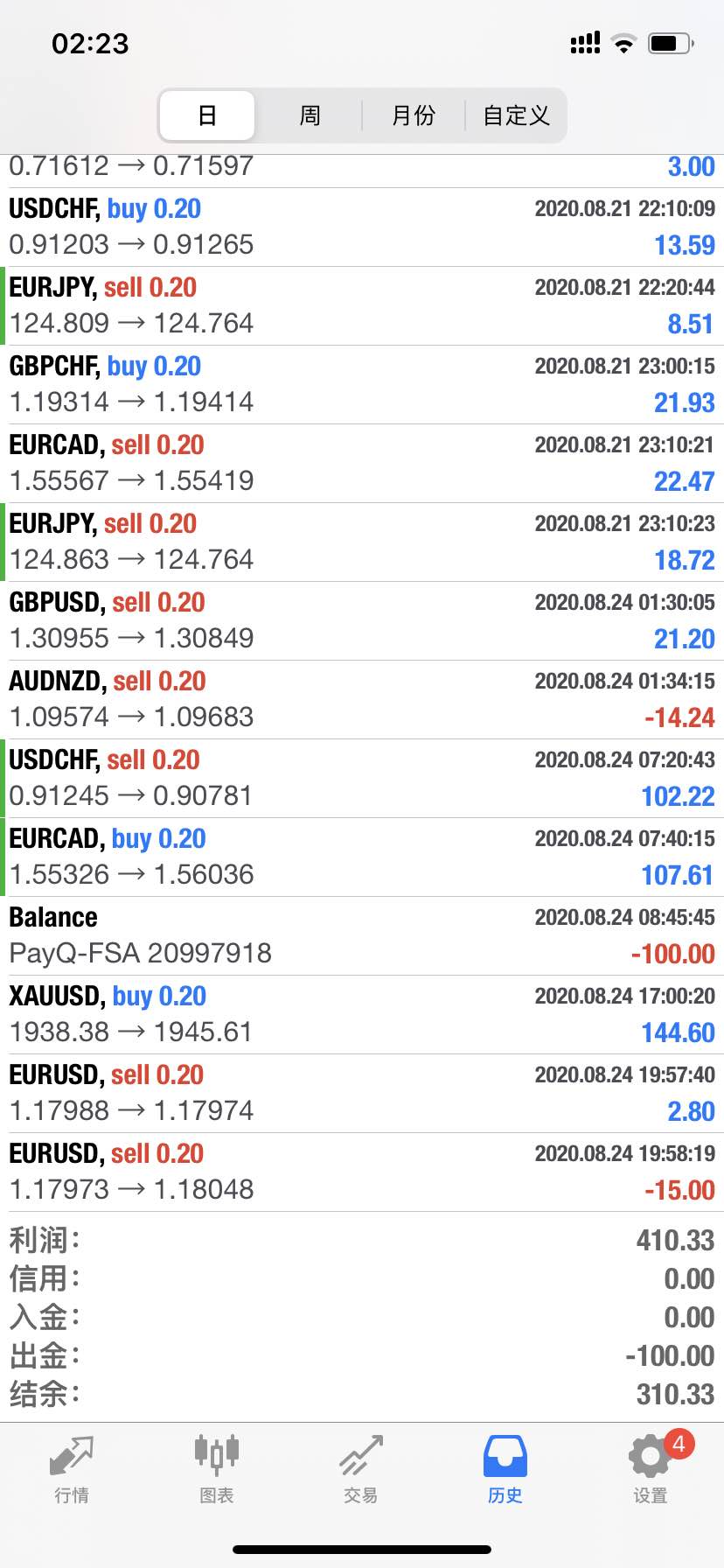
Task: Open the USDCHF sell trade with profit 102.22
Action: (x=362, y=779)
